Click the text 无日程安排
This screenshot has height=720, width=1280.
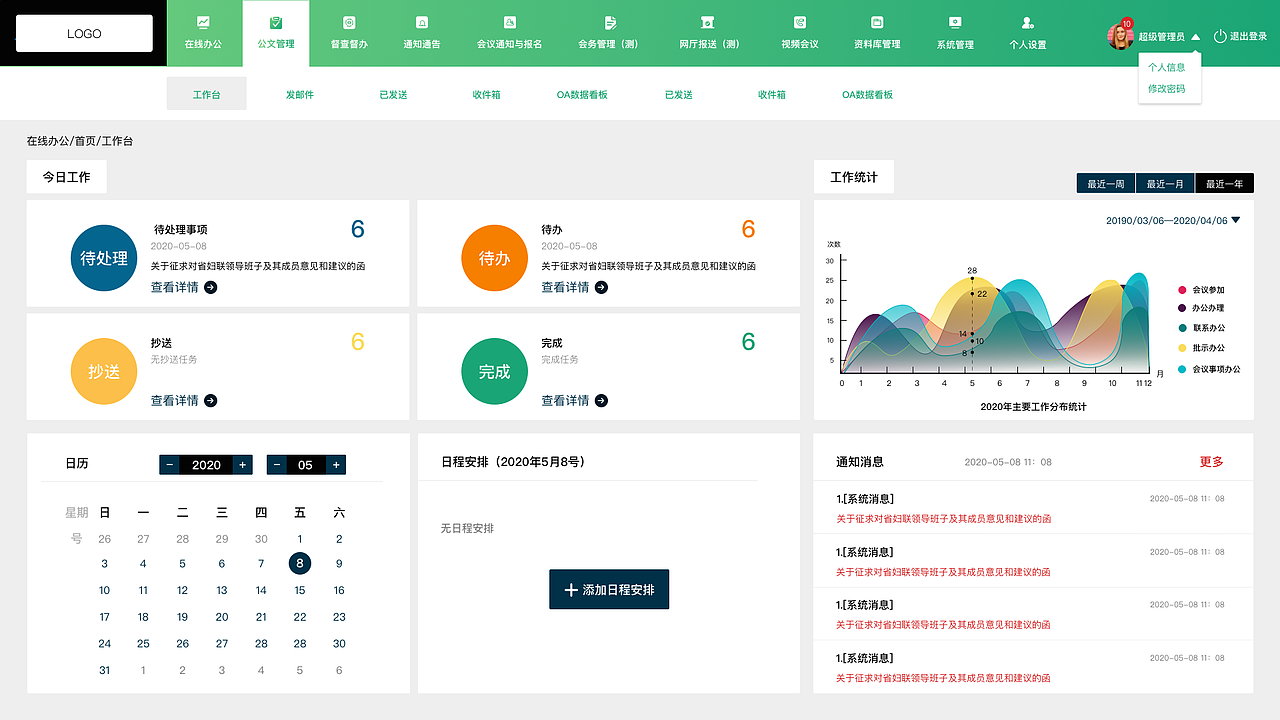tap(467, 528)
